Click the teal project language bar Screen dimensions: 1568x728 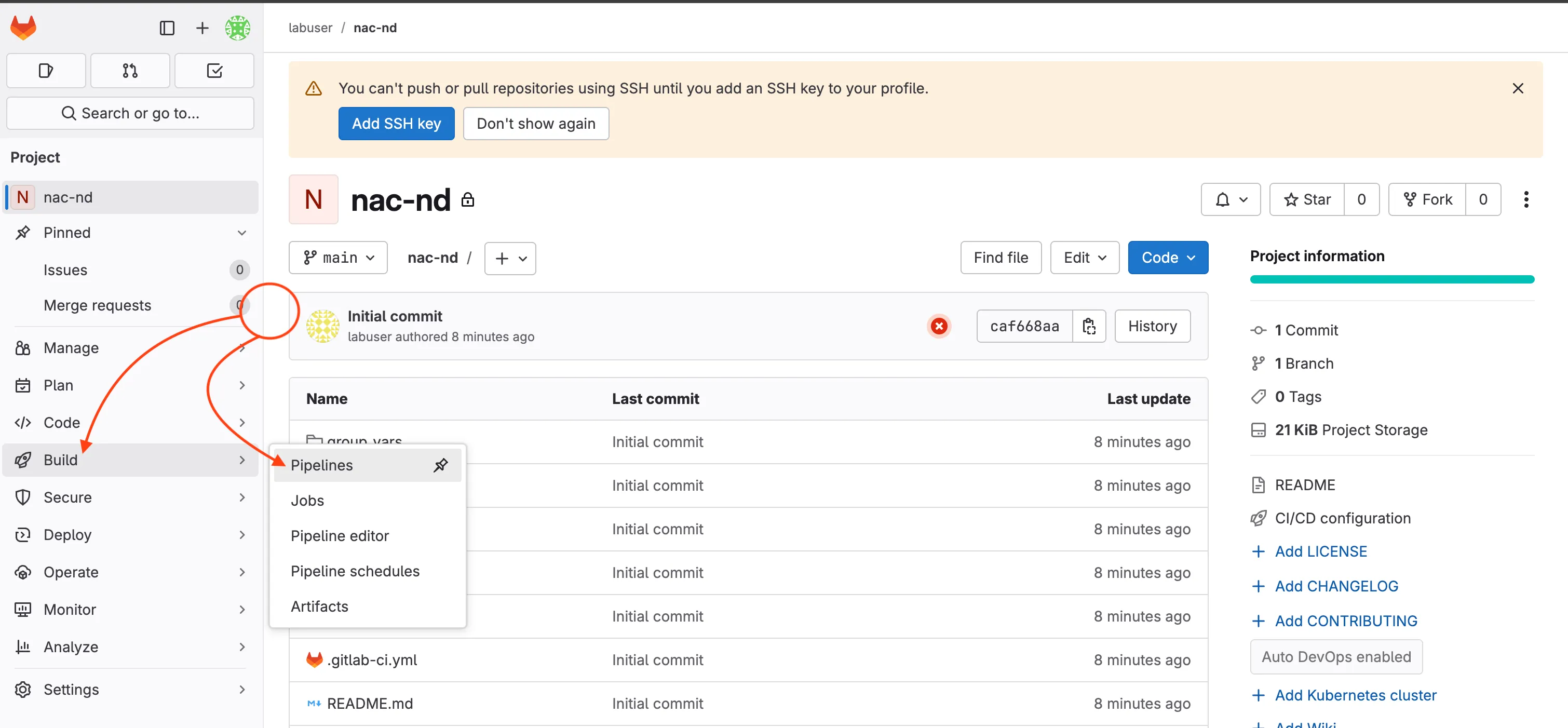tap(1391, 279)
